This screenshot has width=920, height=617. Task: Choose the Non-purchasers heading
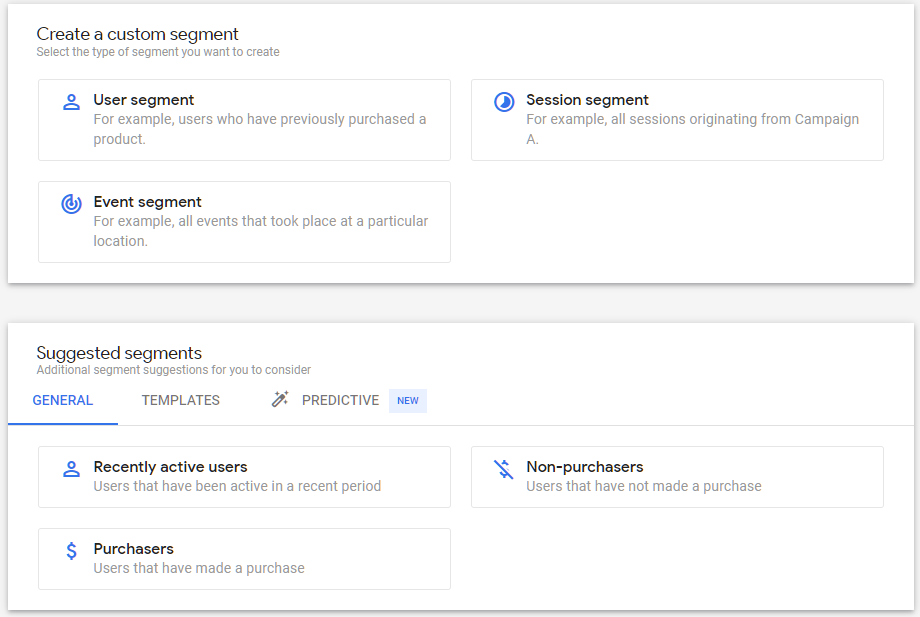[x=585, y=467]
